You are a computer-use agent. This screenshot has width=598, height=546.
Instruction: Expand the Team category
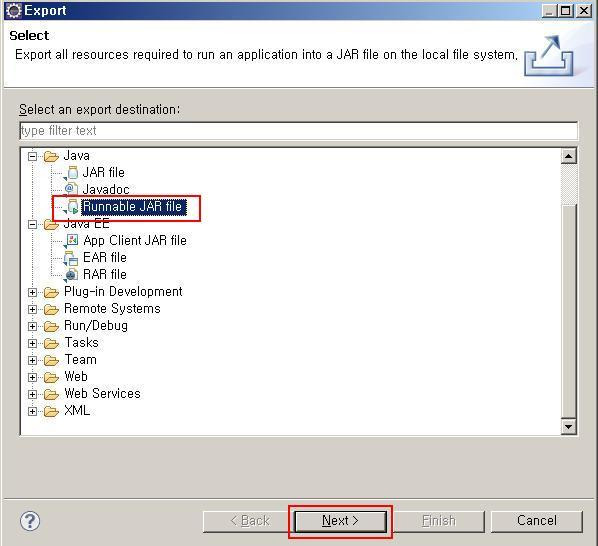click(x=33, y=360)
